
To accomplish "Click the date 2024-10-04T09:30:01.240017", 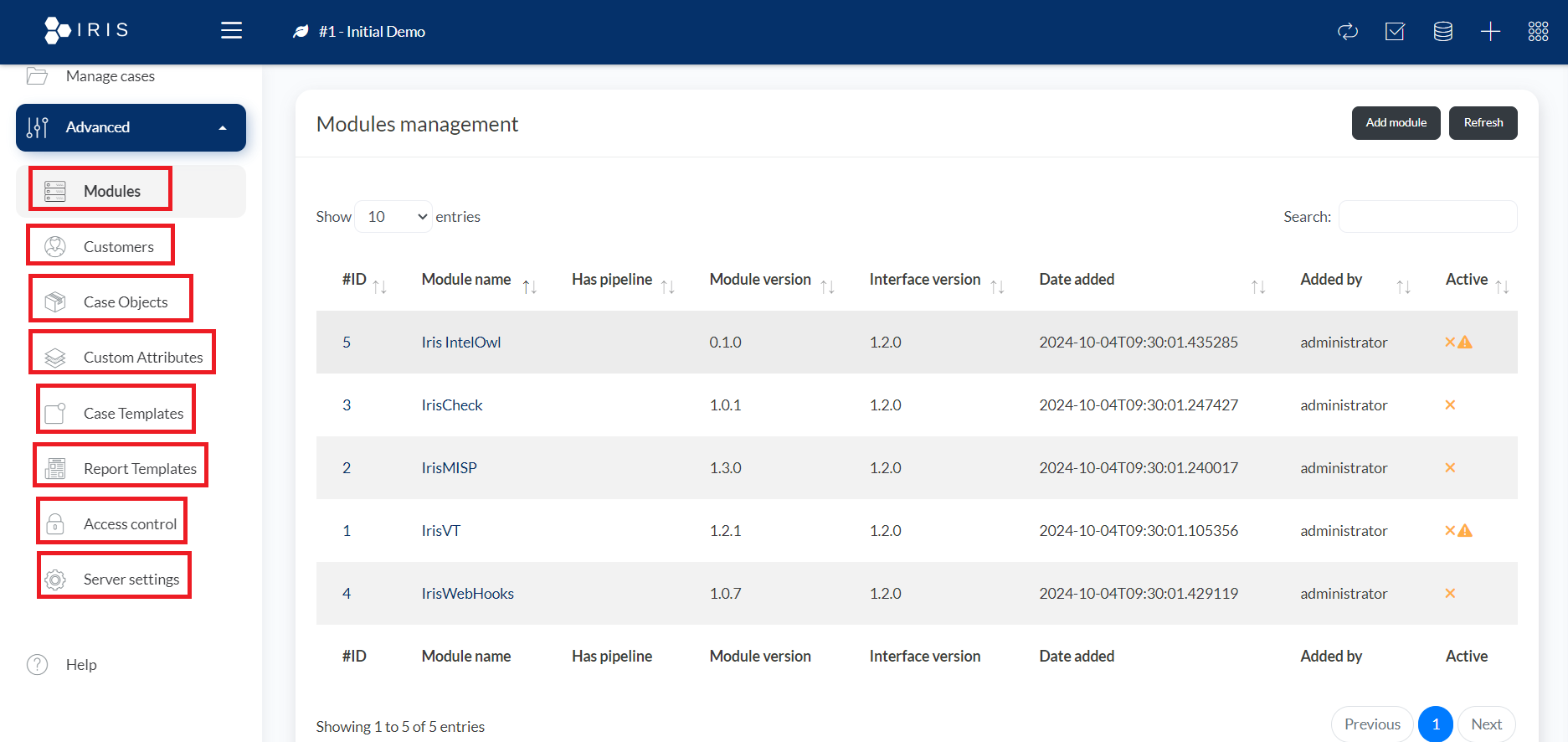I will click(x=1139, y=468).
